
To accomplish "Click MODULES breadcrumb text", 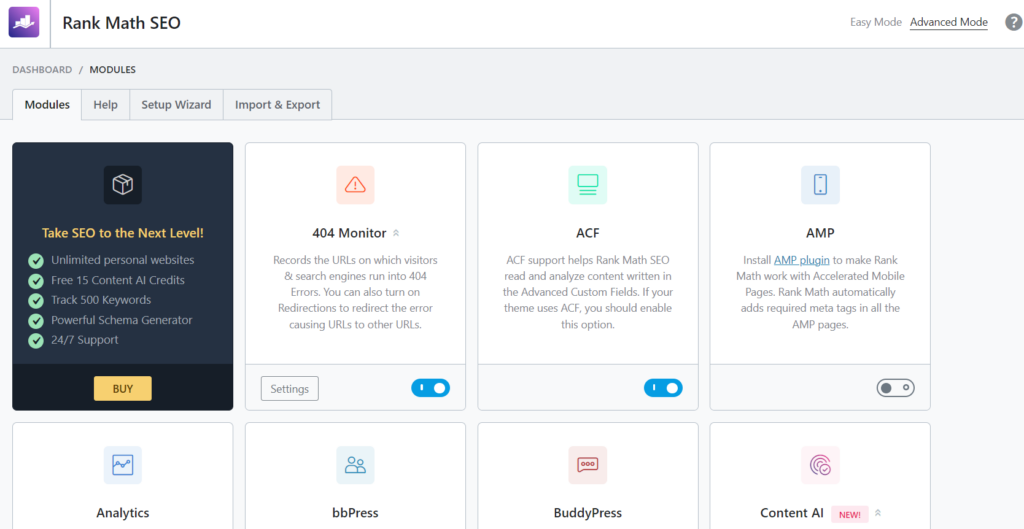I will pos(113,70).
